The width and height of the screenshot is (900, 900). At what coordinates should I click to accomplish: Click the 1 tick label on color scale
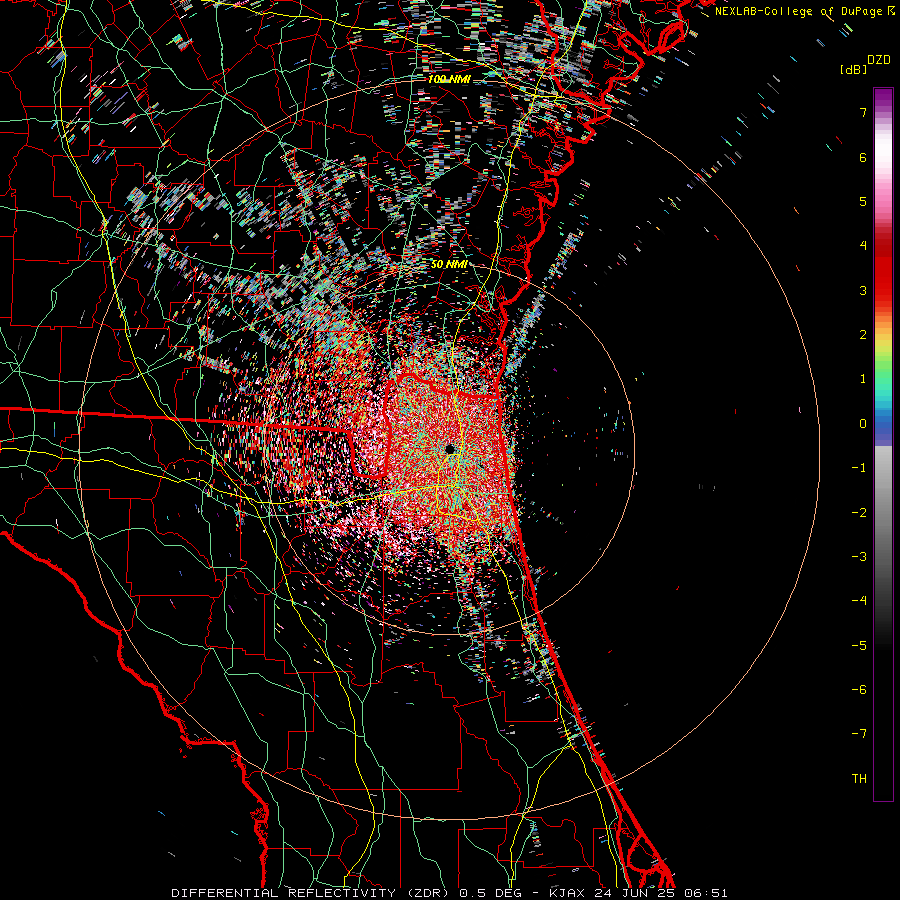click(x=863, y=379)
